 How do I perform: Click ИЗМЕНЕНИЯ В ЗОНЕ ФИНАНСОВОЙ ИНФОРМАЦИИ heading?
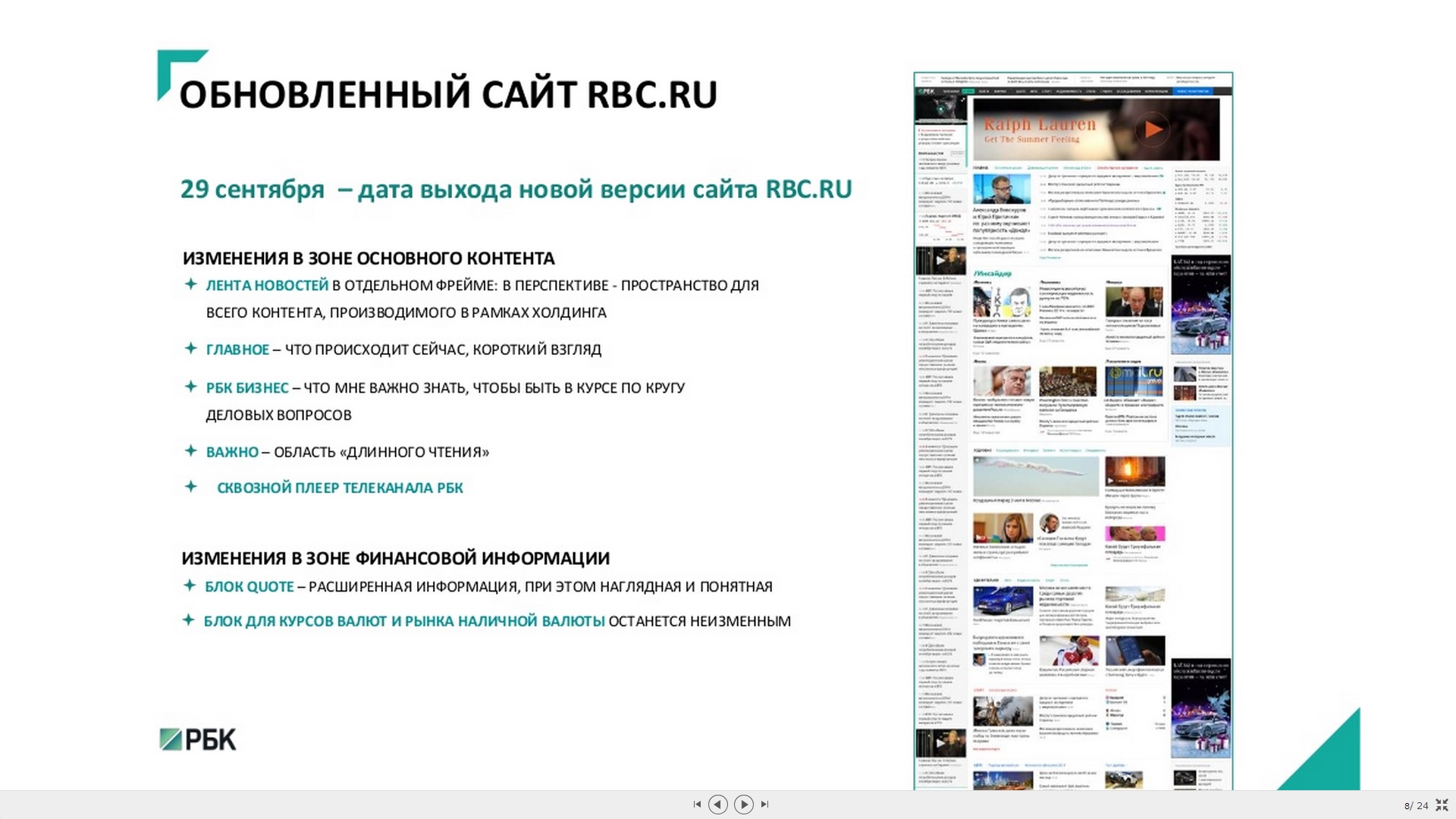(x=395, y=558)
